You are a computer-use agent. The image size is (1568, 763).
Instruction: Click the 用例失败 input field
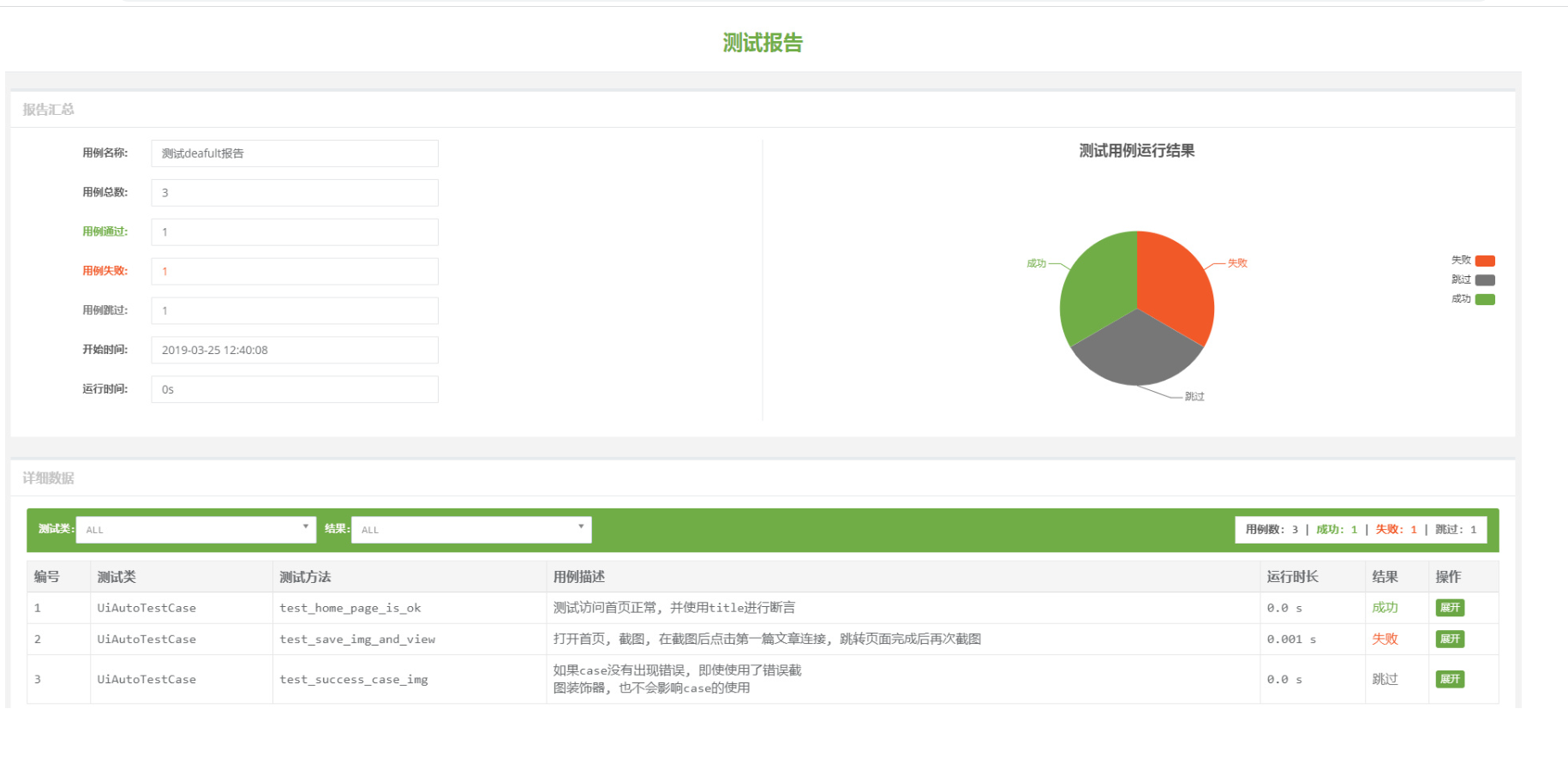(295, 272)
